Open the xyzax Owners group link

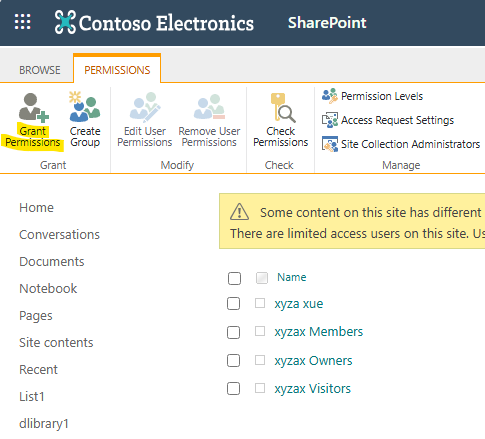(x=313, y=361)
